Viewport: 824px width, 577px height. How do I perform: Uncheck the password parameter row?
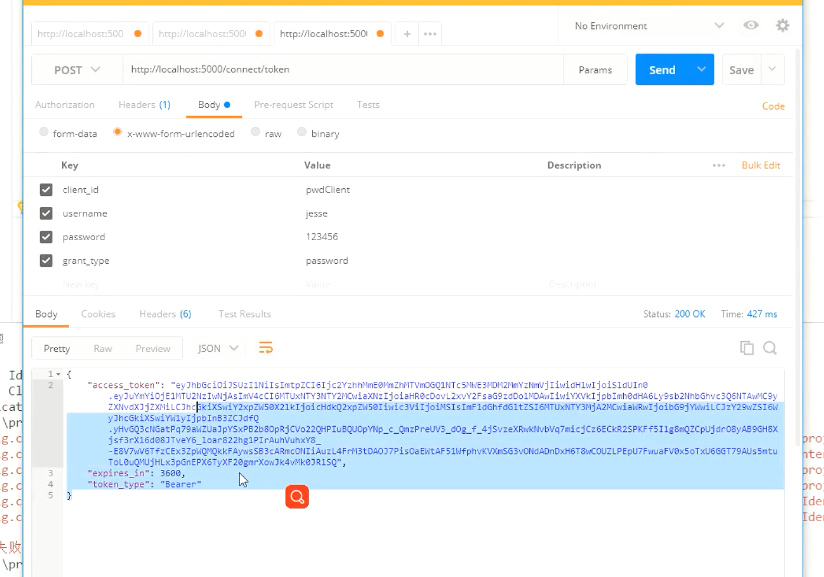click(x=46, y=237)
